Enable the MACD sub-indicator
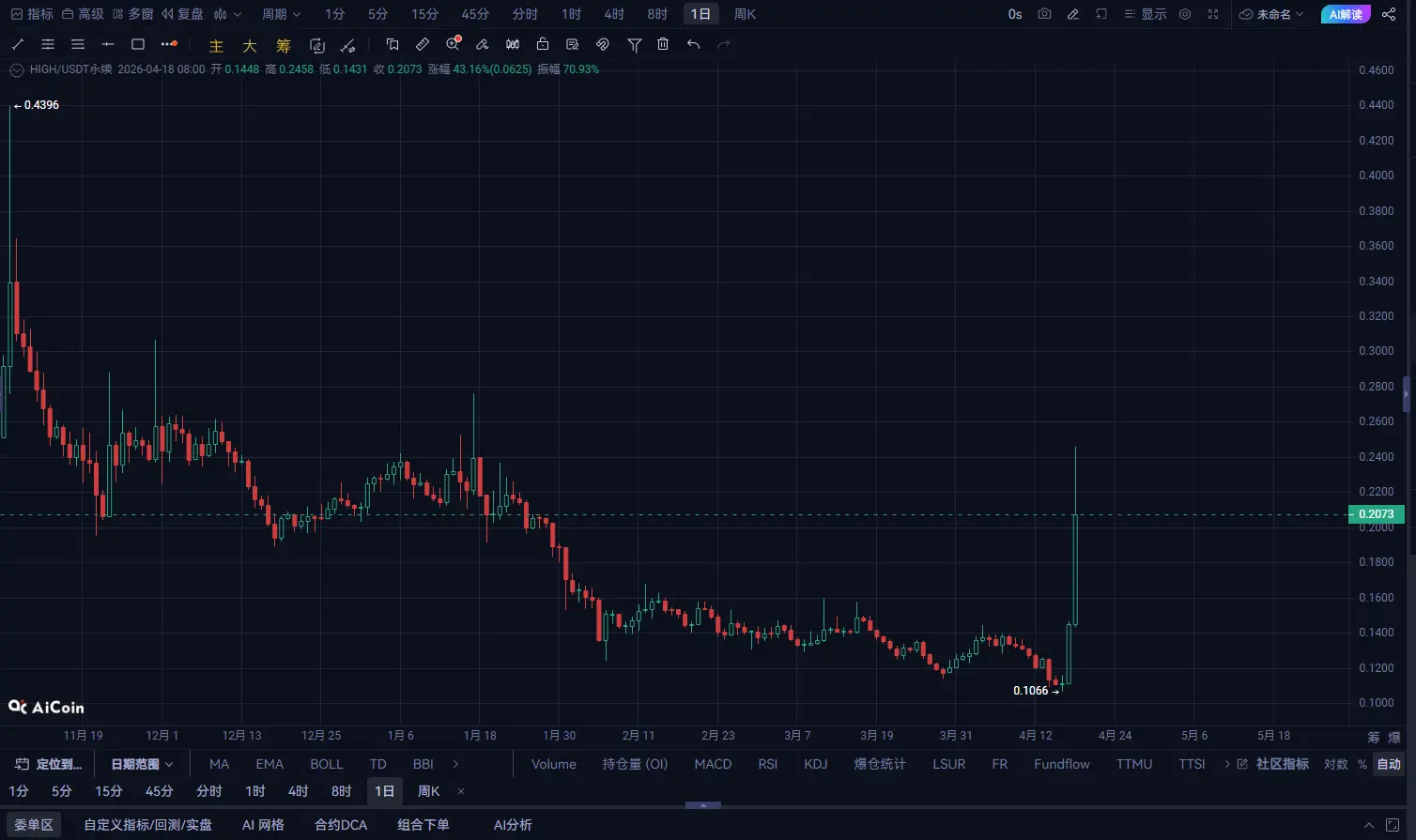This screenshot has width=1416, height=840. (713, 764)
